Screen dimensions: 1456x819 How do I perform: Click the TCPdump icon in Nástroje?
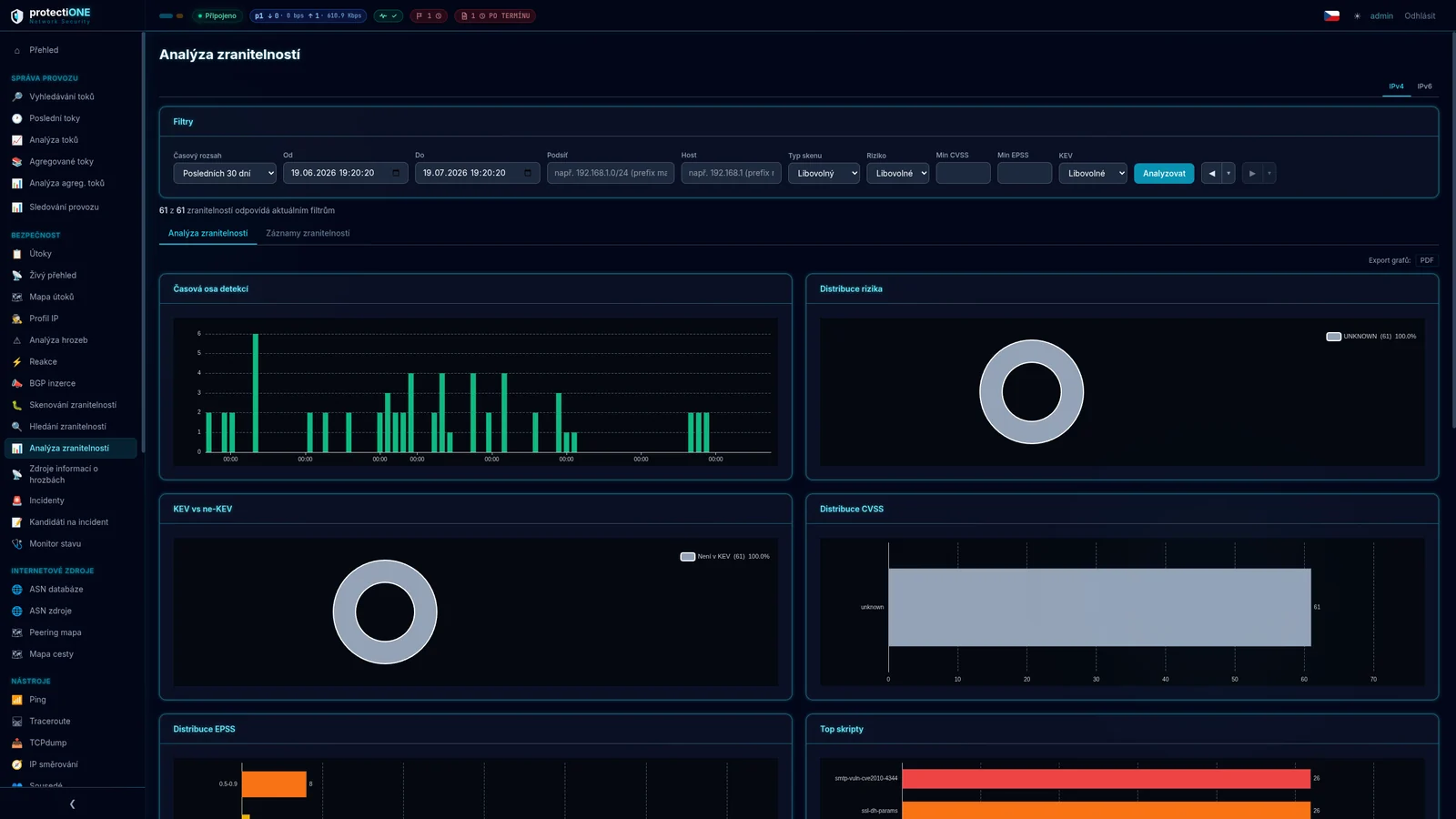[16, 743]
